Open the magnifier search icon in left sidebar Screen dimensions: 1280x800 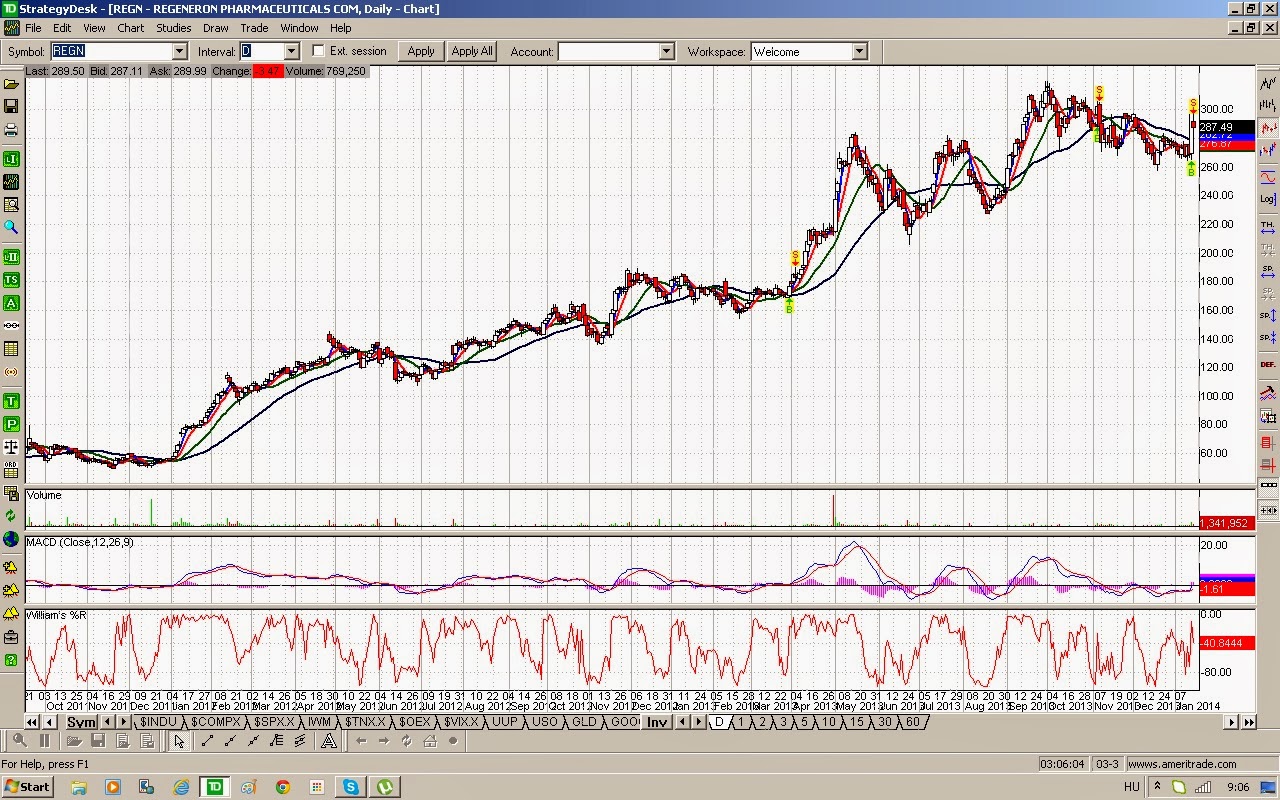click(11, 228)
